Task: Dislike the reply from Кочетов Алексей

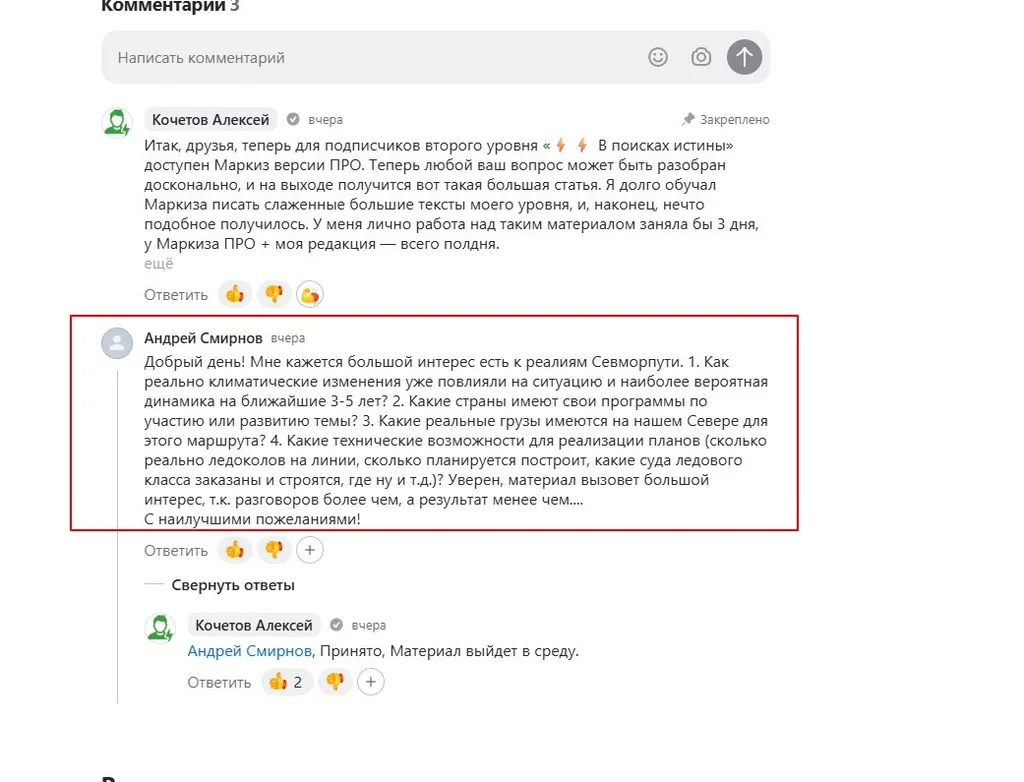Action: (x=335, y=682)
